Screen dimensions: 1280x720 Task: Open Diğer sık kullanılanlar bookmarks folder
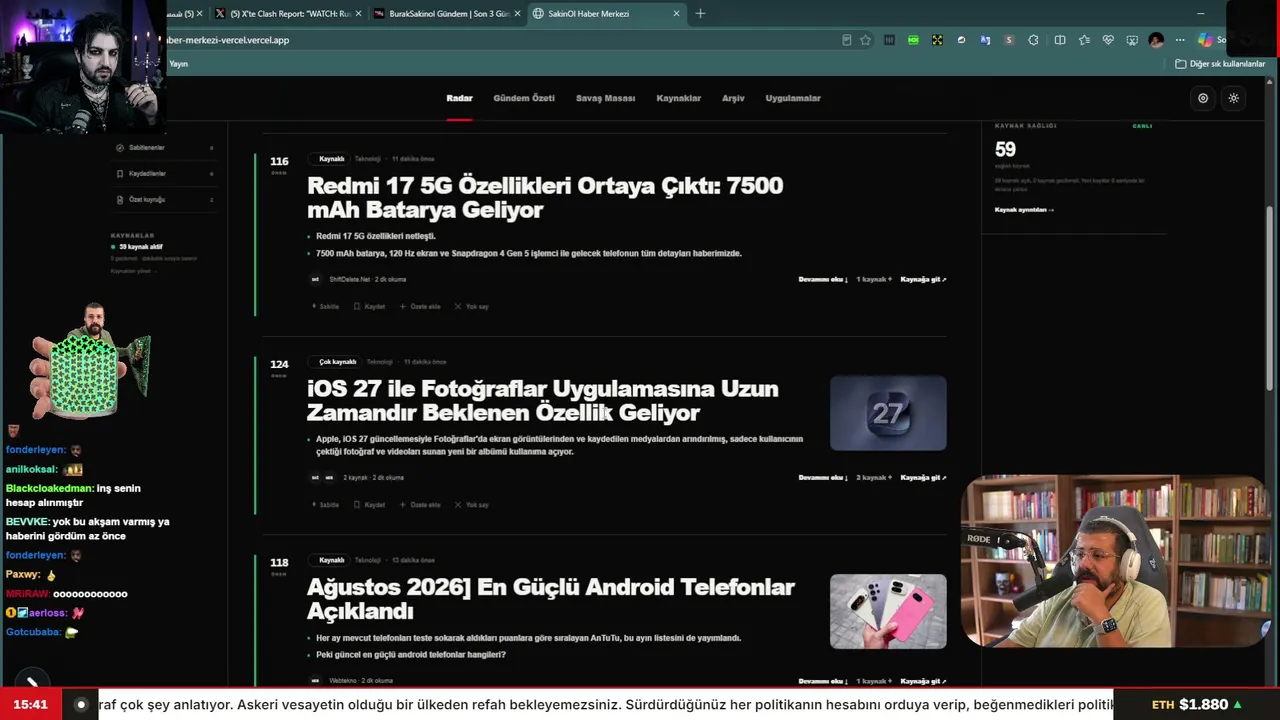click(x=1220, y=64)
